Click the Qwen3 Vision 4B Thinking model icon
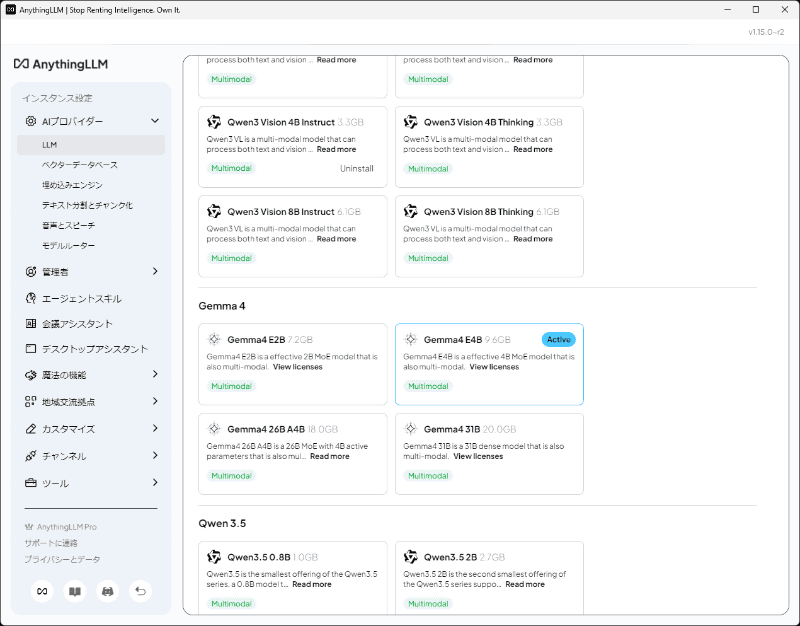This screenshot has width=800, height=626. tap(411, 122)
